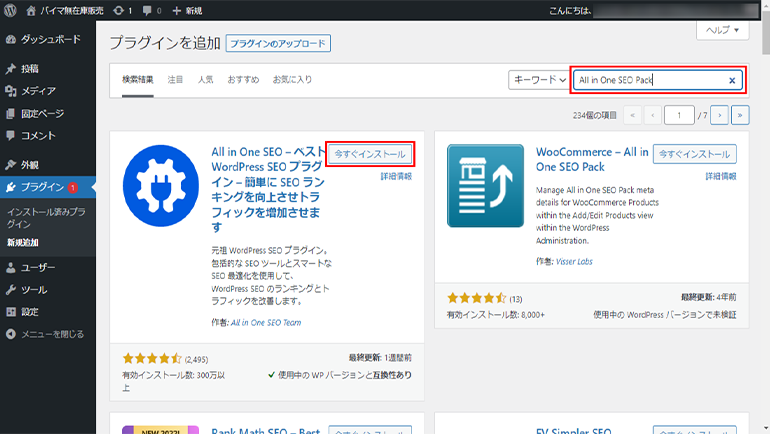The width and height of the screenshot is (770, 434).
Task: Click the WooCommerce All in One SEO Pack icon
Action: [x=486, y=186]
